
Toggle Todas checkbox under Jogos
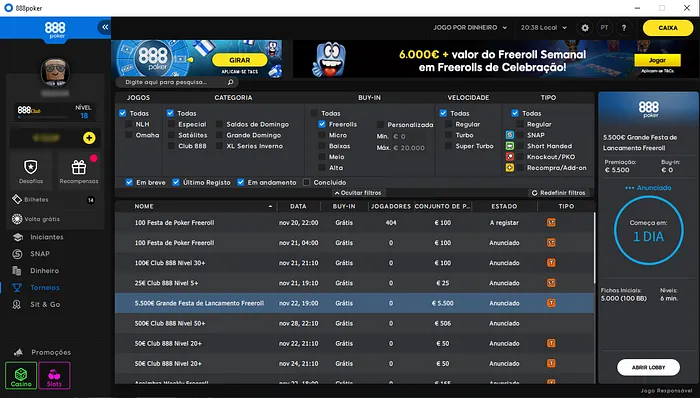122,113
